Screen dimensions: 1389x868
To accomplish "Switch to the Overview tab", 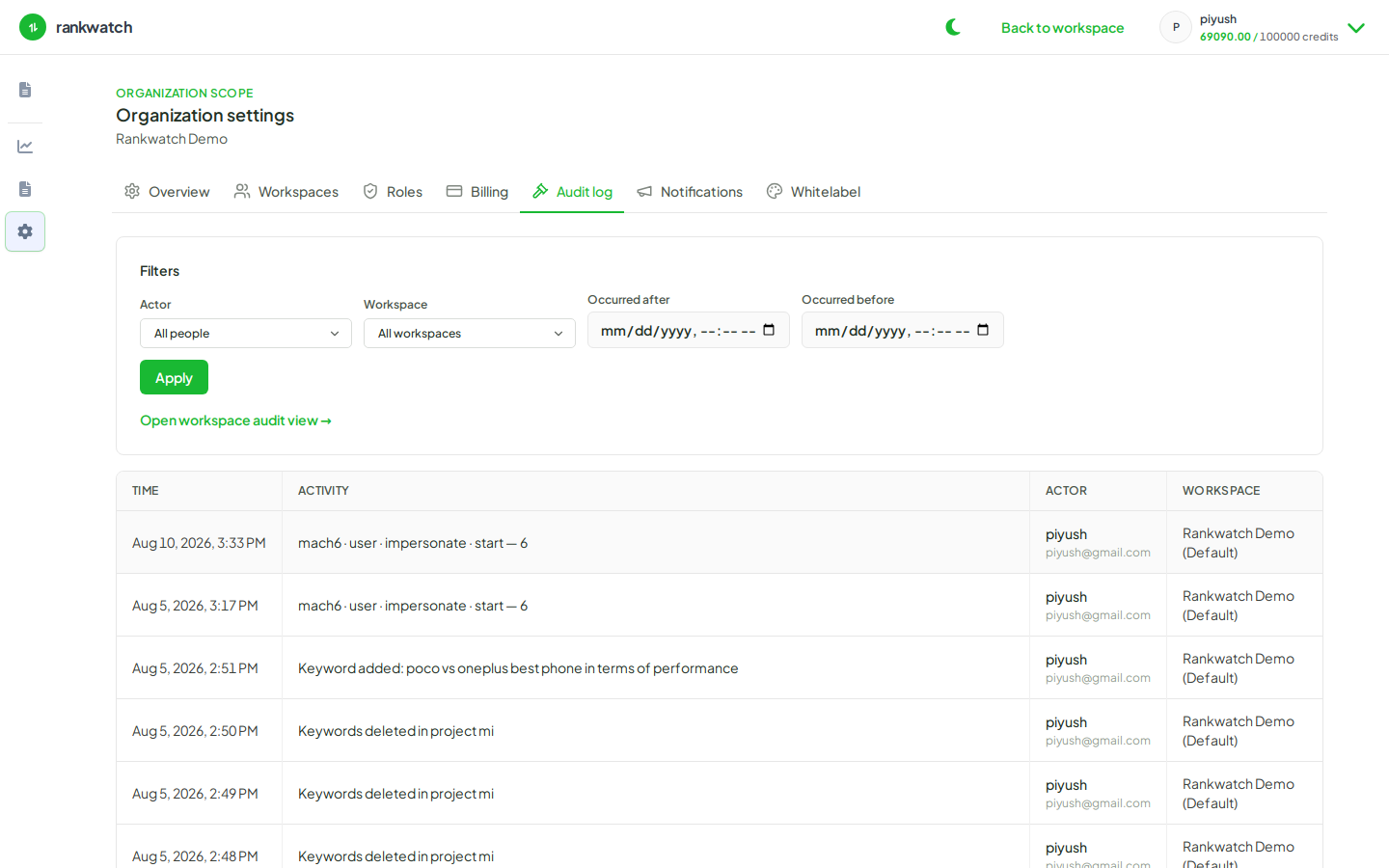I will point(167,192).
